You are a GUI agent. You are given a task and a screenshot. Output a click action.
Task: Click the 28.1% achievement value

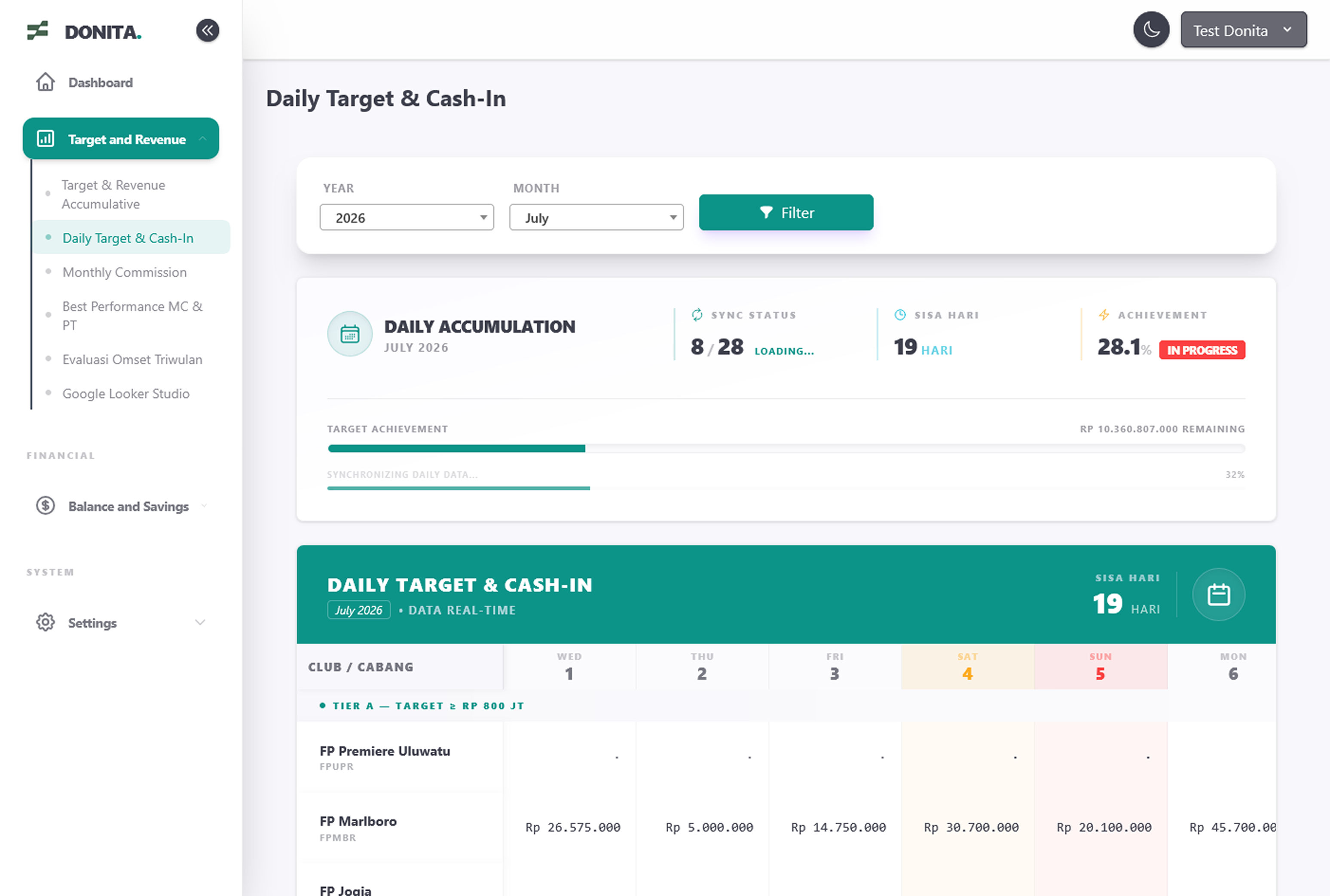(x=1124, y=347)
